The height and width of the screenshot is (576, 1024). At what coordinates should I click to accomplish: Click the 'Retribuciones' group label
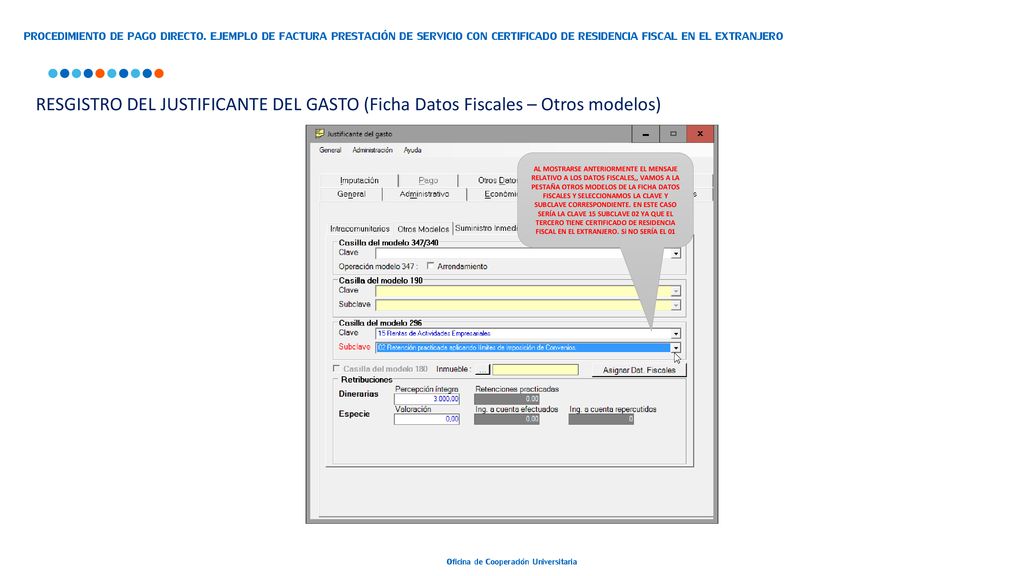pyautogui.click(x=366, y=379)
